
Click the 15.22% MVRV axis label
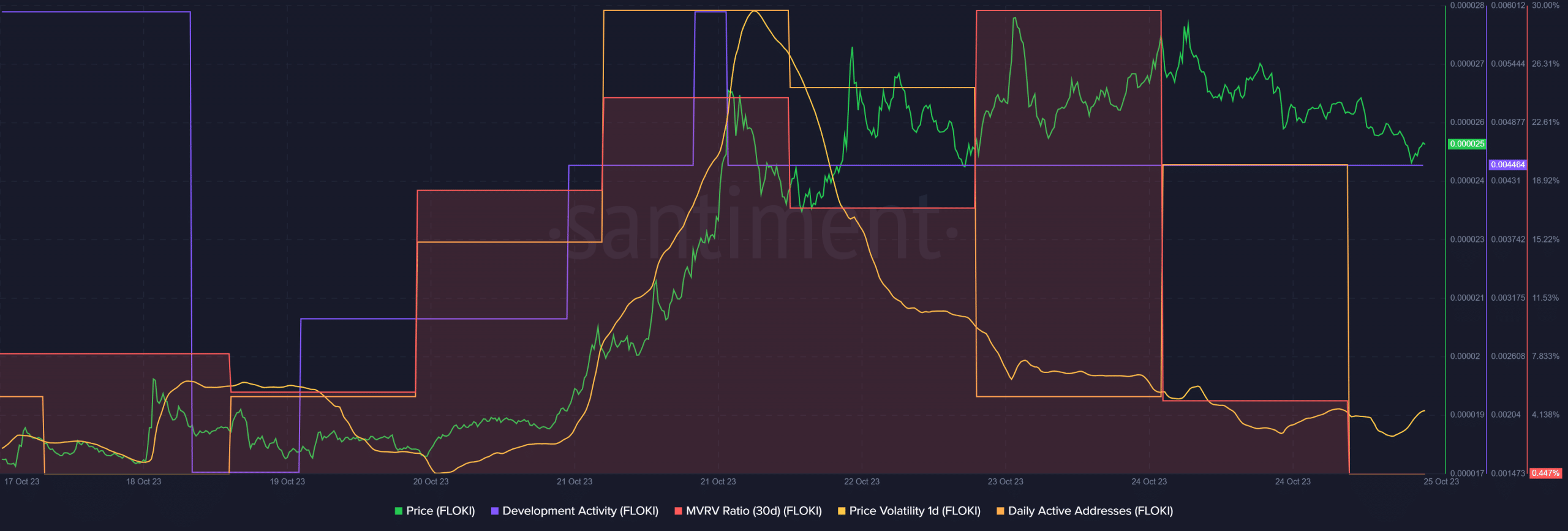tap(1545, 239)
